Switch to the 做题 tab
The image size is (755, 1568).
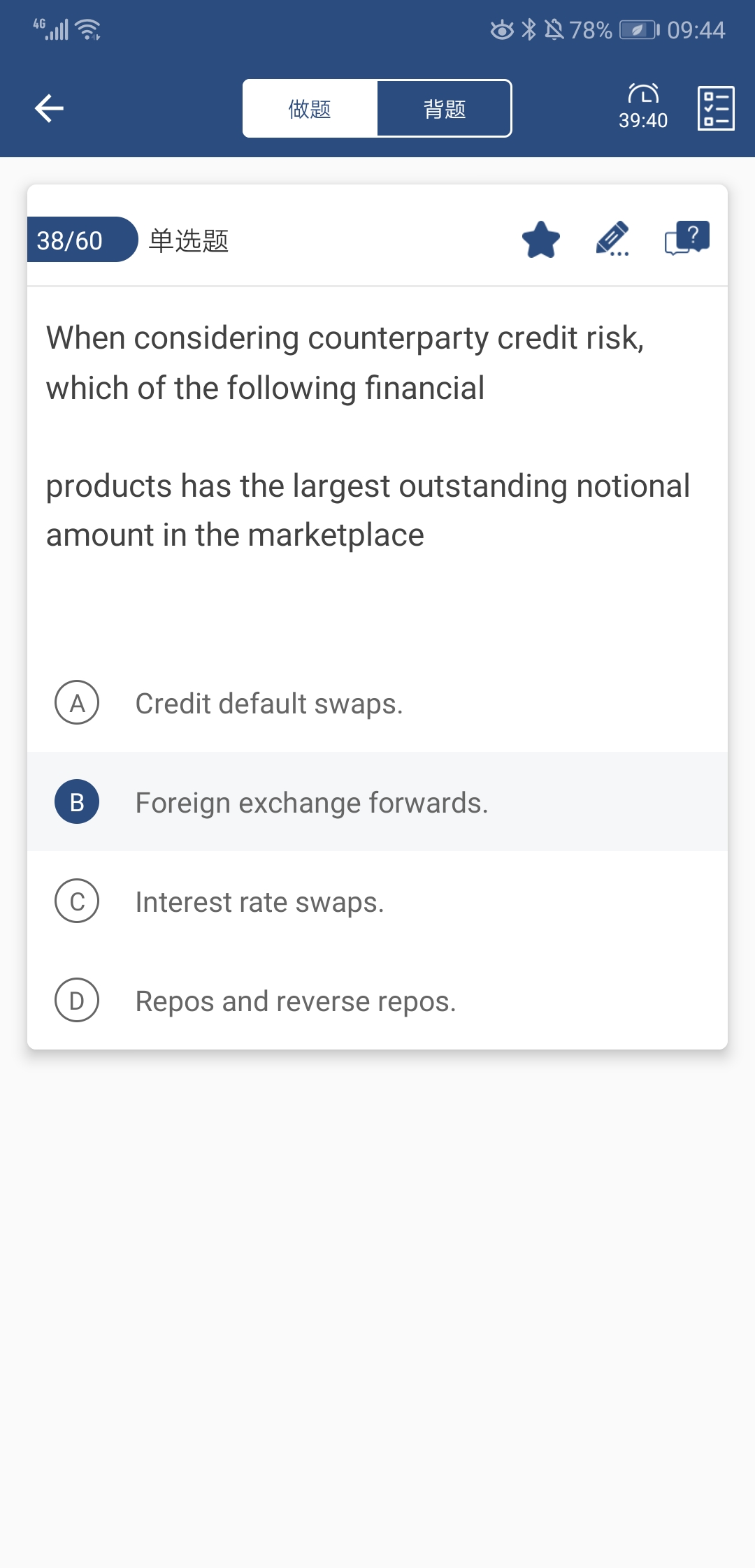tap(310, 108)
